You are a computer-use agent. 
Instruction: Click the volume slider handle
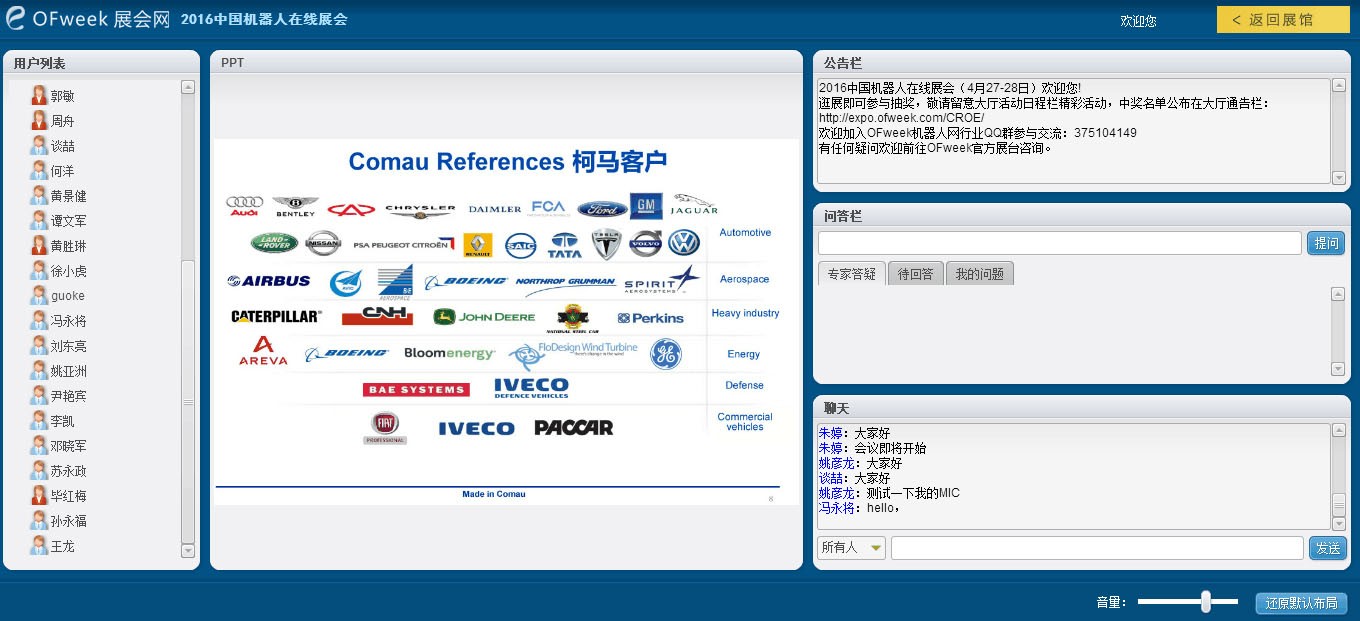pyautogui.click(x=1206, y=601)
